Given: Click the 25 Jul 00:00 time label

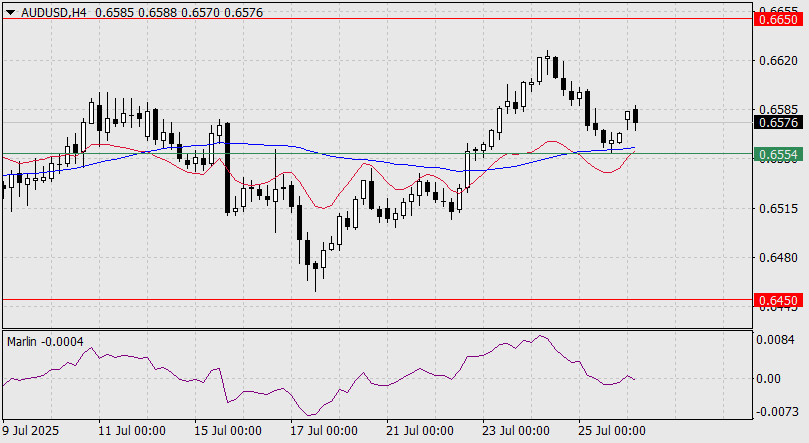Looking at the screenshot, I should tap(611, 431).
